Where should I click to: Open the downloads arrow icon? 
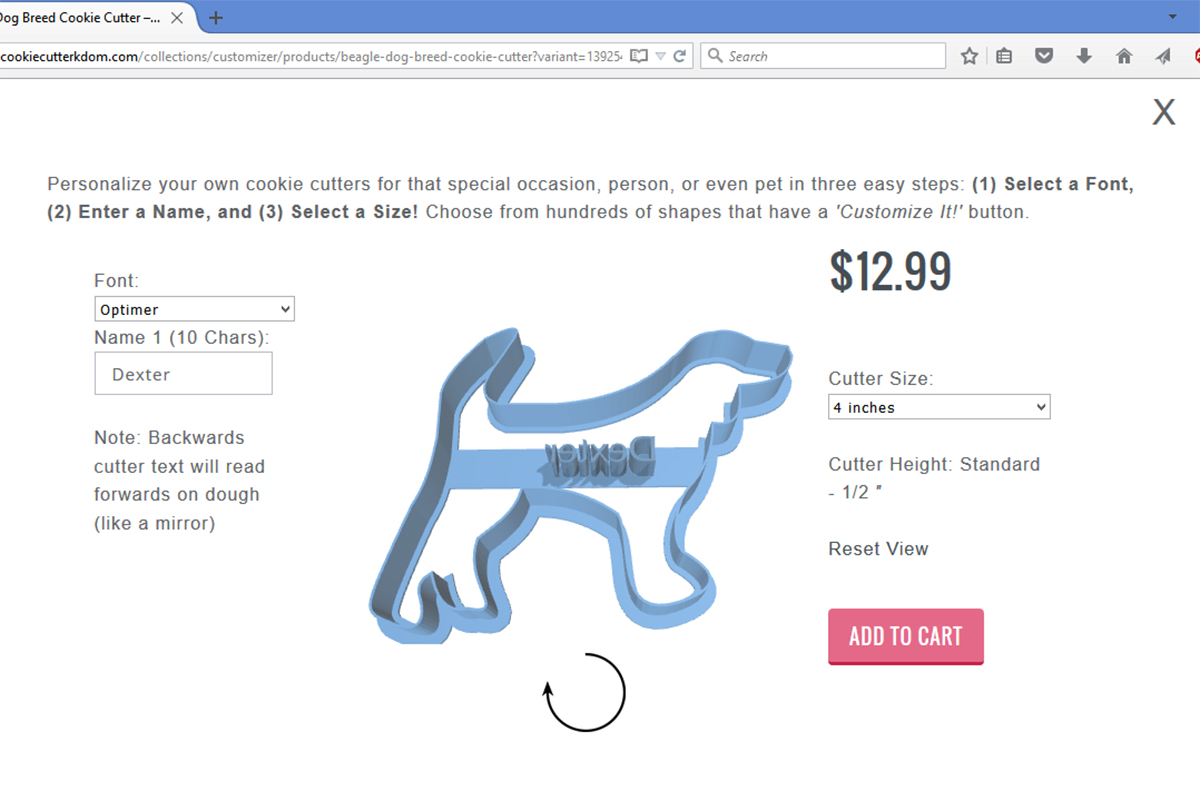click(1084, 56)
